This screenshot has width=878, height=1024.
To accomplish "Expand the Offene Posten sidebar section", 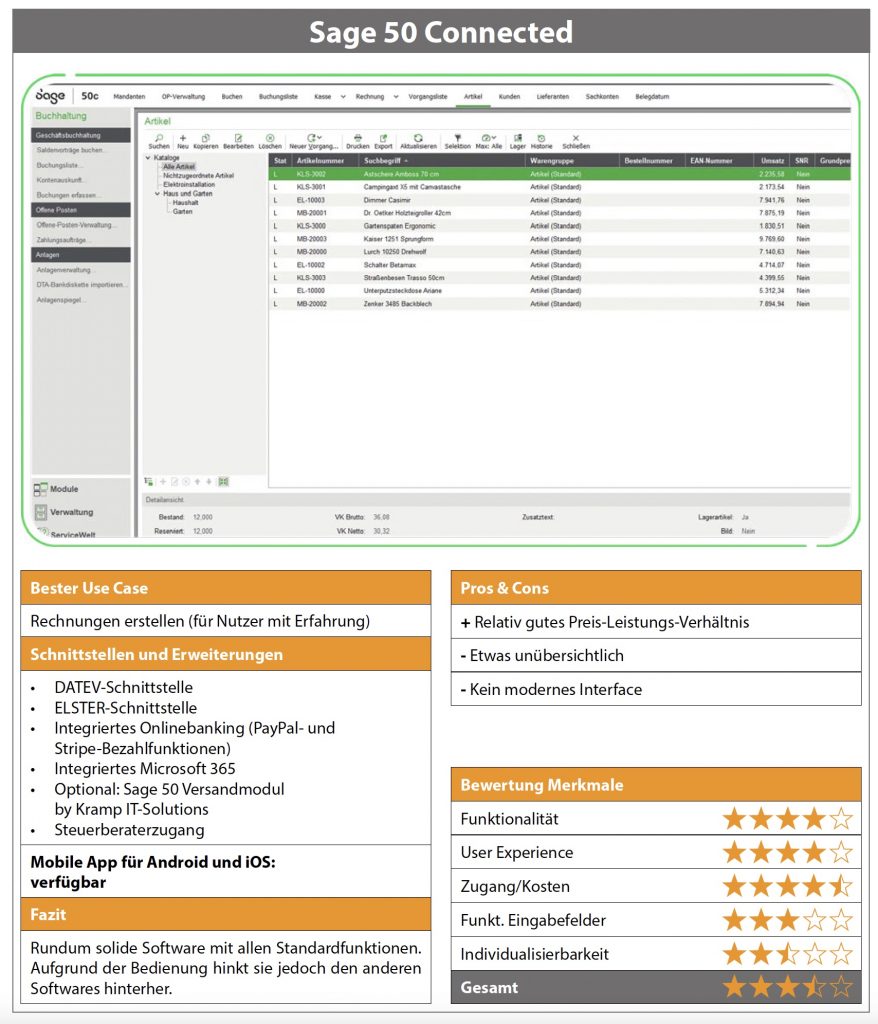I will [x=81, y=210].
